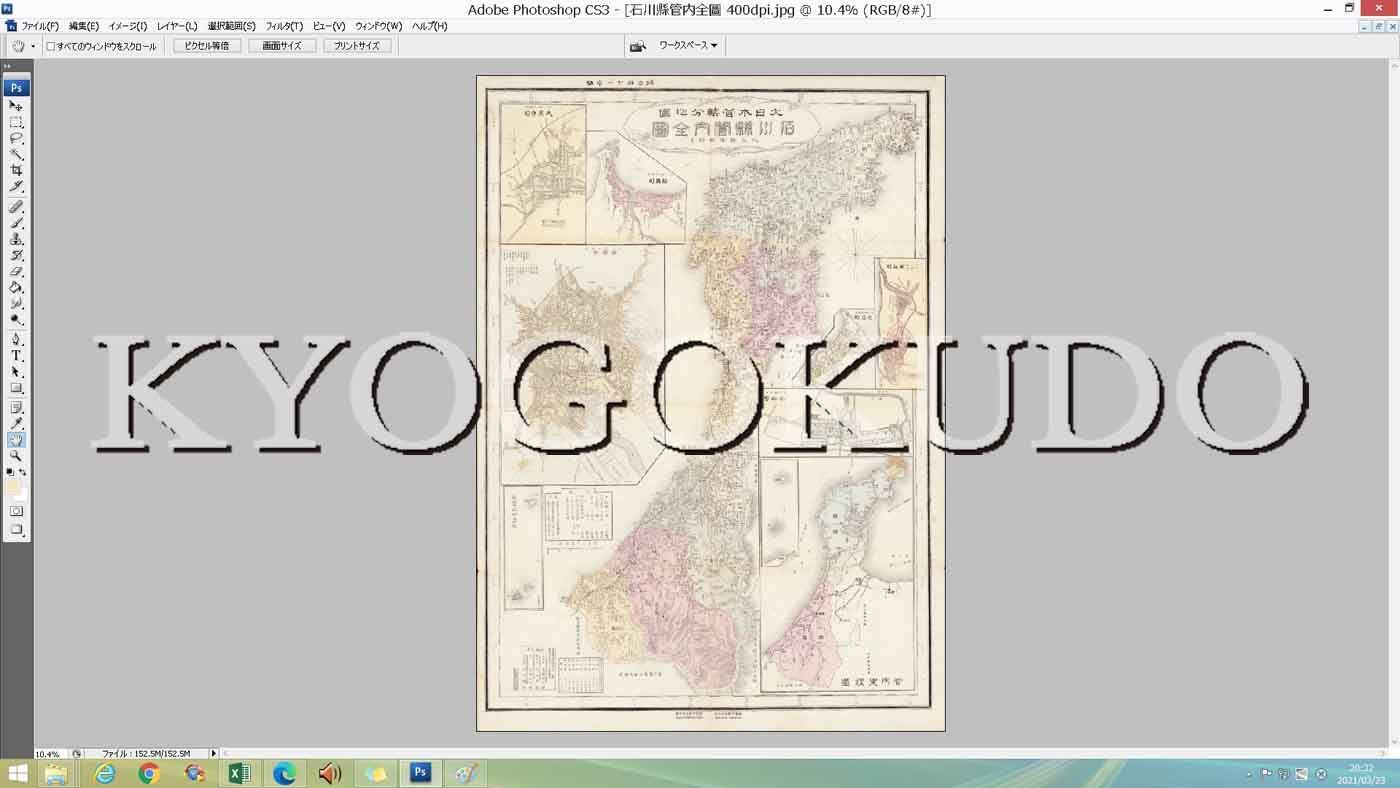The width and height of the screenshot is (1400, 788).
Task: Select the Brush tool
Action: 16,223
